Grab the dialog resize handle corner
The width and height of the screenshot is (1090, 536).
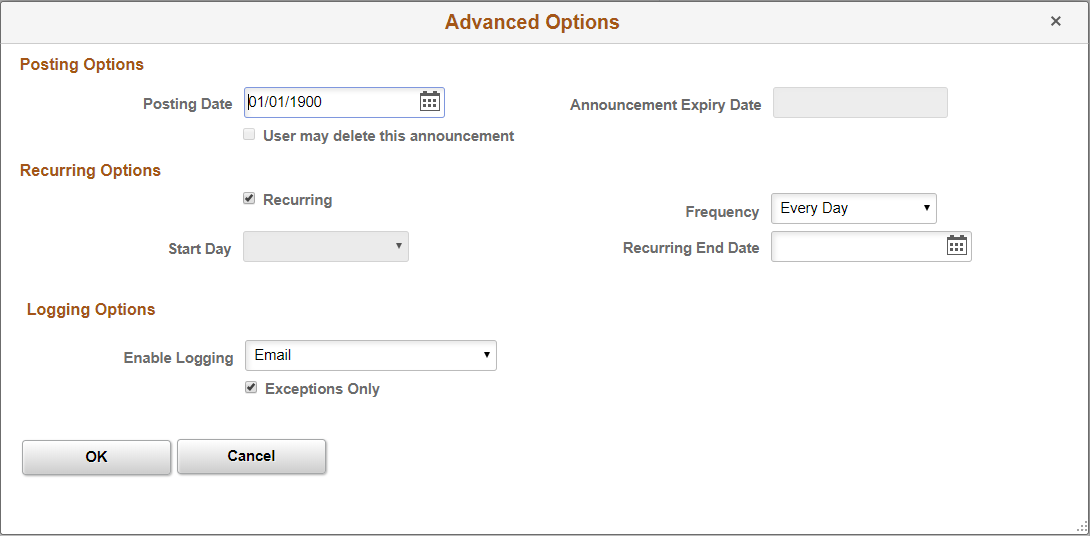[x=1082, y=527]
